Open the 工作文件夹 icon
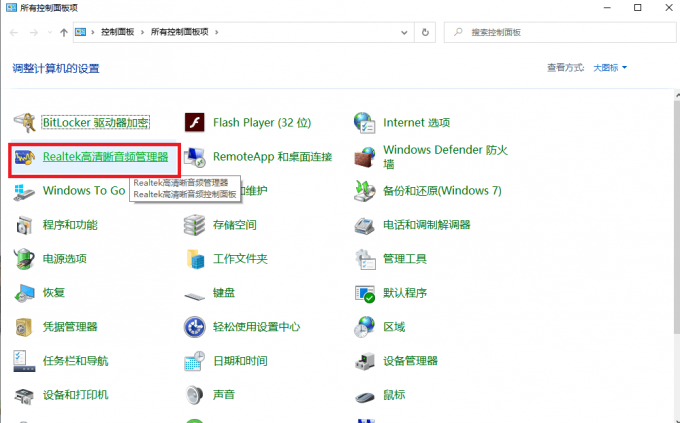680x423 pixels. [195, 259]
